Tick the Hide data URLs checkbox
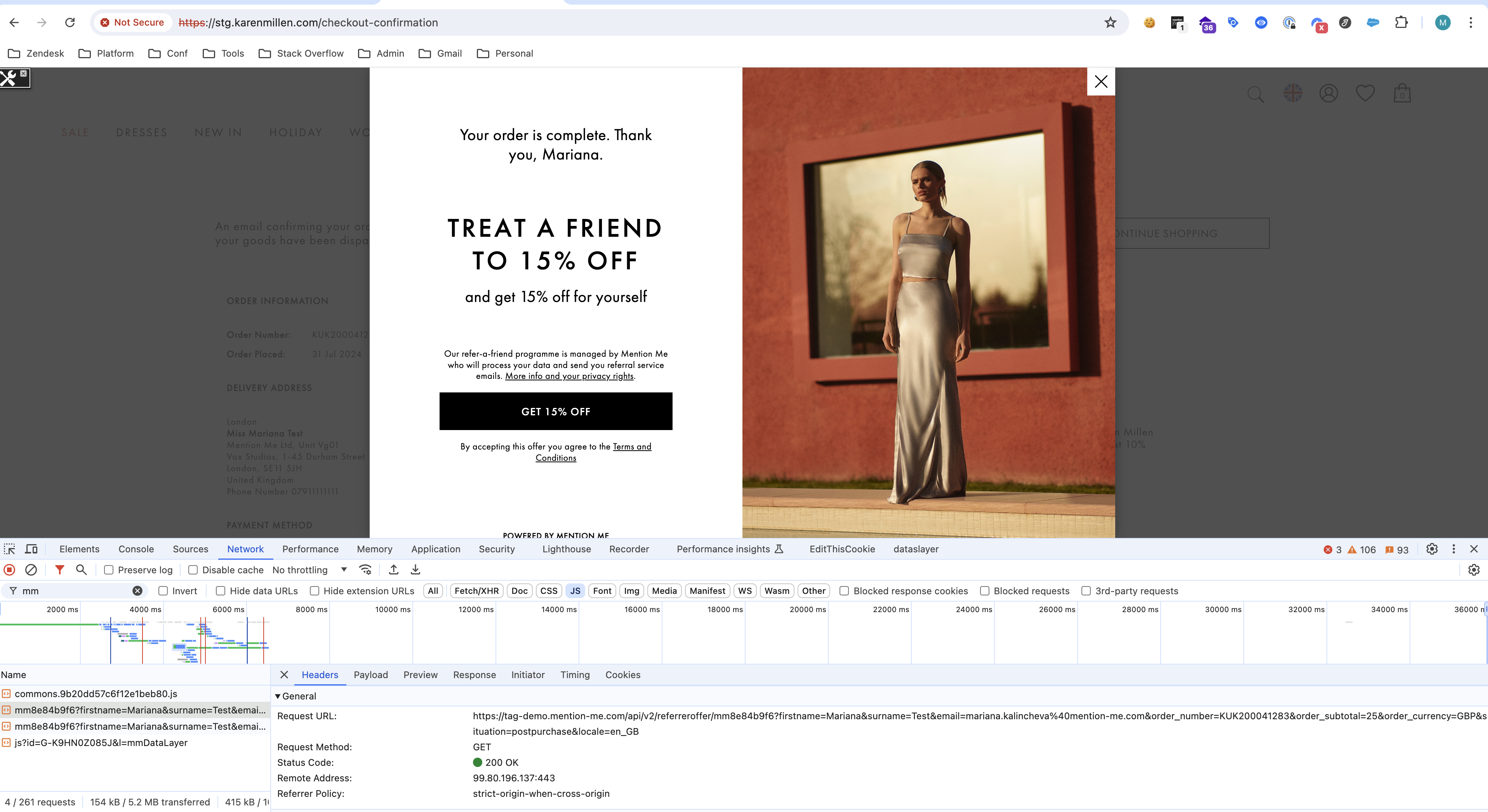 (221, 590)
